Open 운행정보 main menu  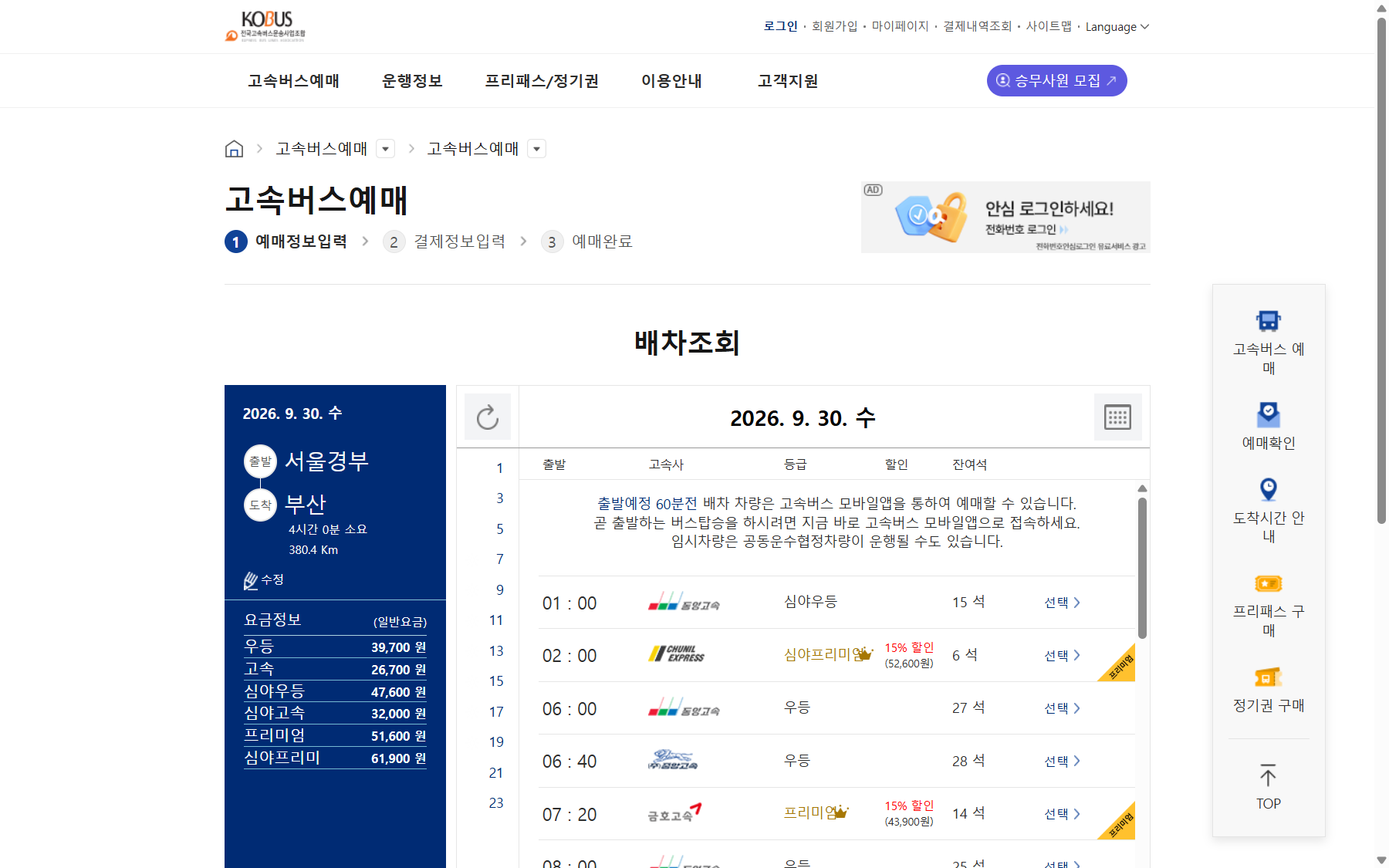click(x=412, y=81)
